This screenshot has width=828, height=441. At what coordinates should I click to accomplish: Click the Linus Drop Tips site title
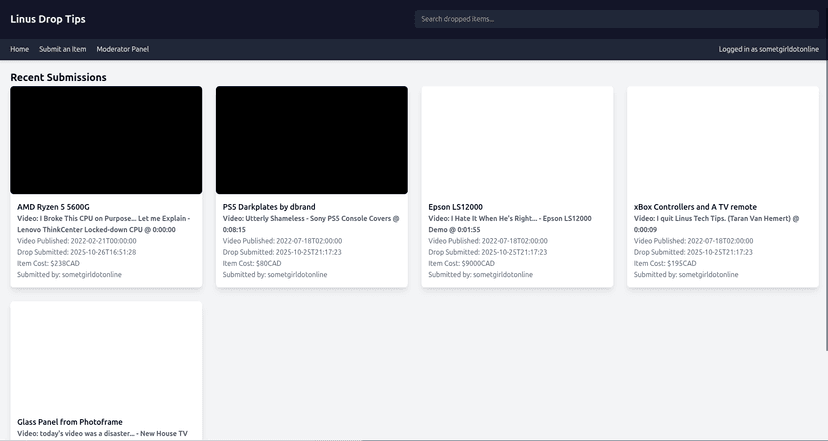coord(51,19)
